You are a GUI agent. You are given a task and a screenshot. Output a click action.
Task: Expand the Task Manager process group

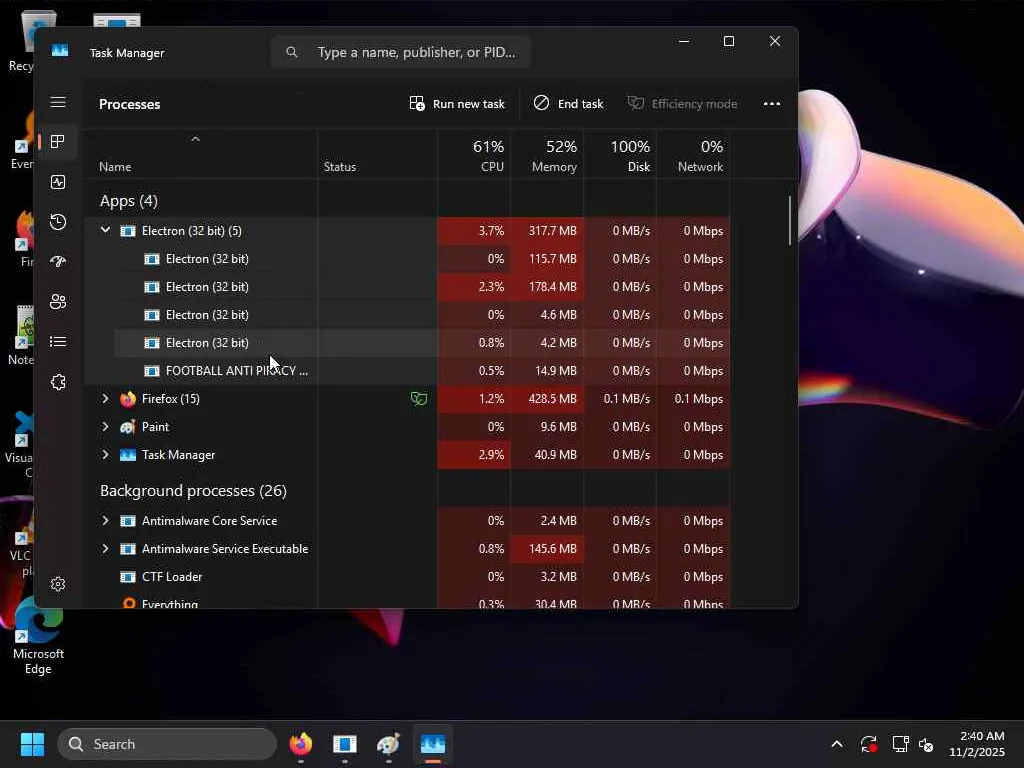[x=105, y=455]
